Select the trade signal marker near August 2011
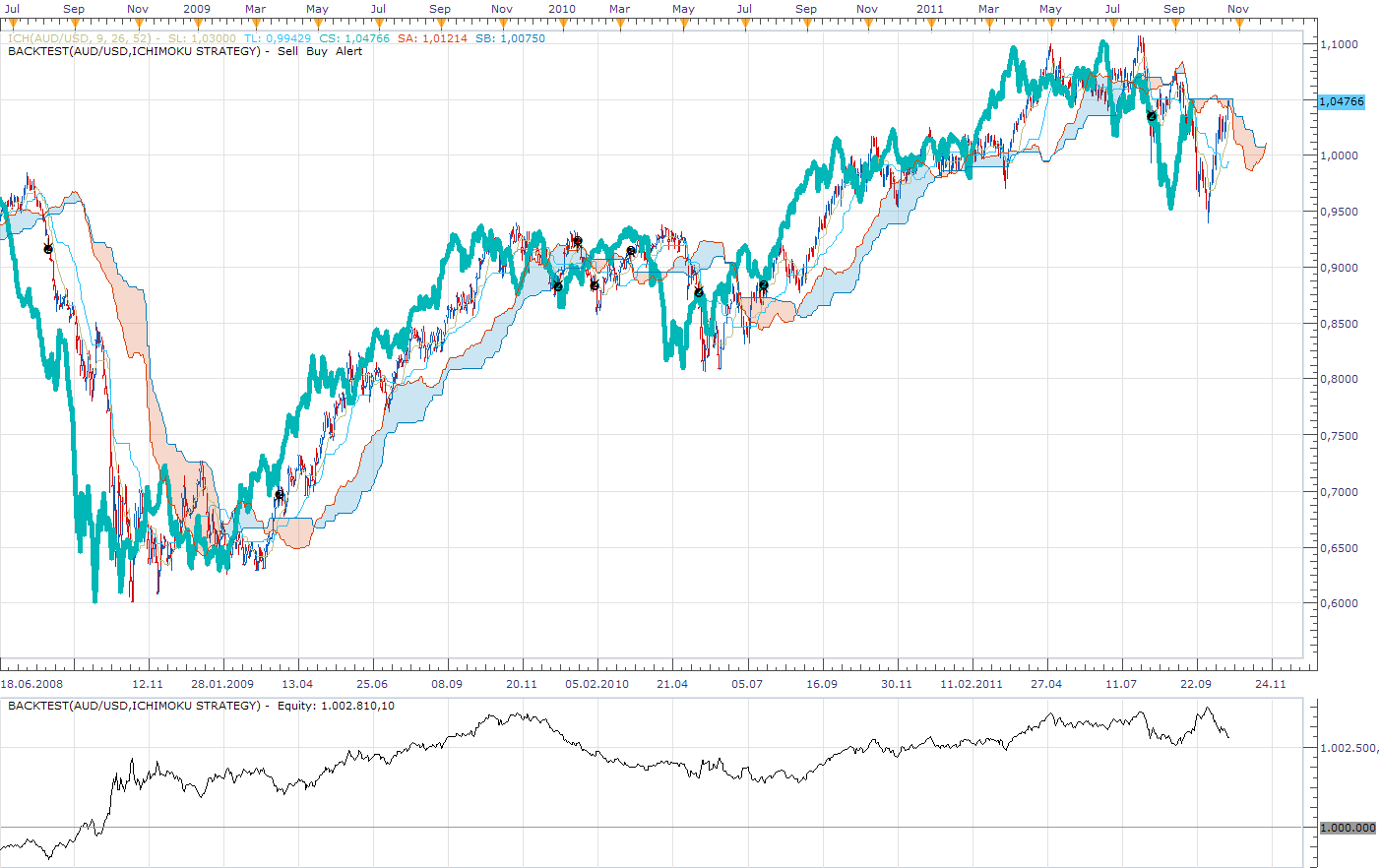This screenshot has height=868, width=1380. pyautogui.click(x=1152, y=116)
